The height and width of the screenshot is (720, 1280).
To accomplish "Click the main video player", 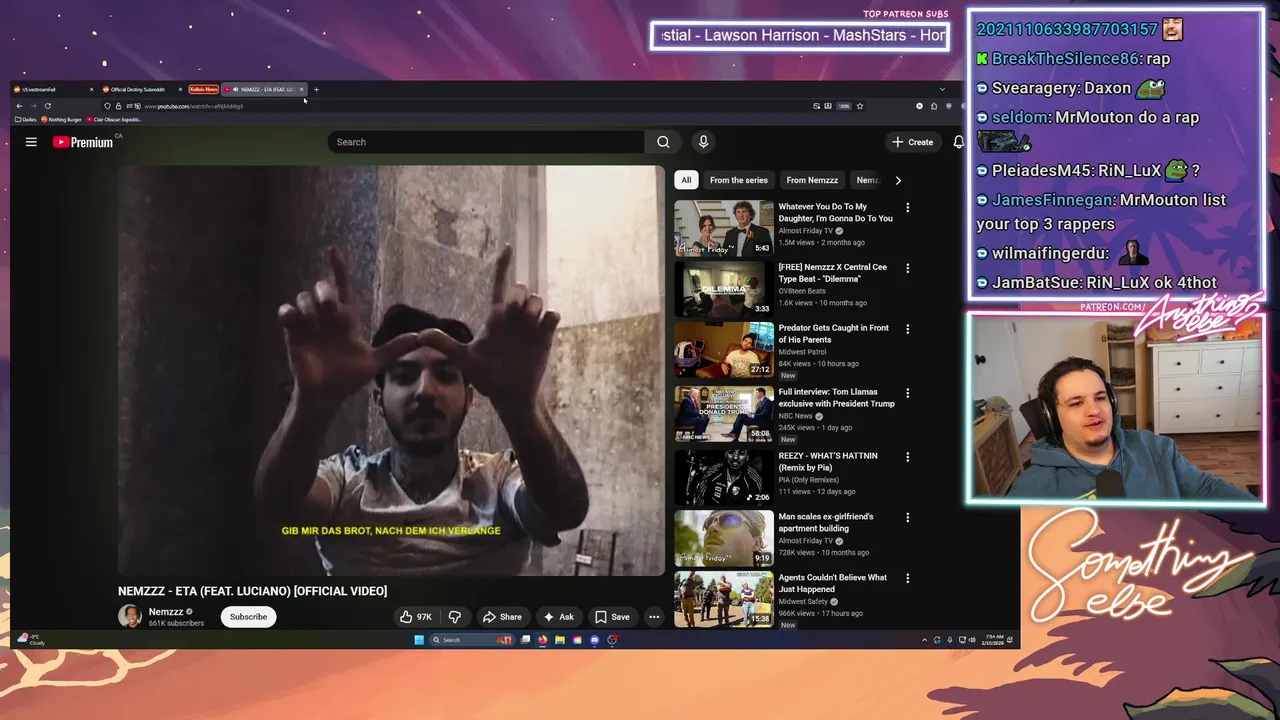I will 391,370.
